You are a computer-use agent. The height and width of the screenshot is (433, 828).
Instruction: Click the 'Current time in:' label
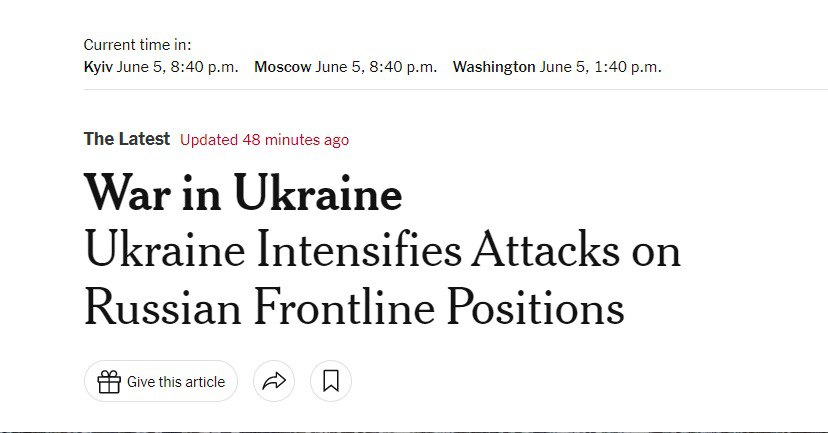[x=137, y=45]
